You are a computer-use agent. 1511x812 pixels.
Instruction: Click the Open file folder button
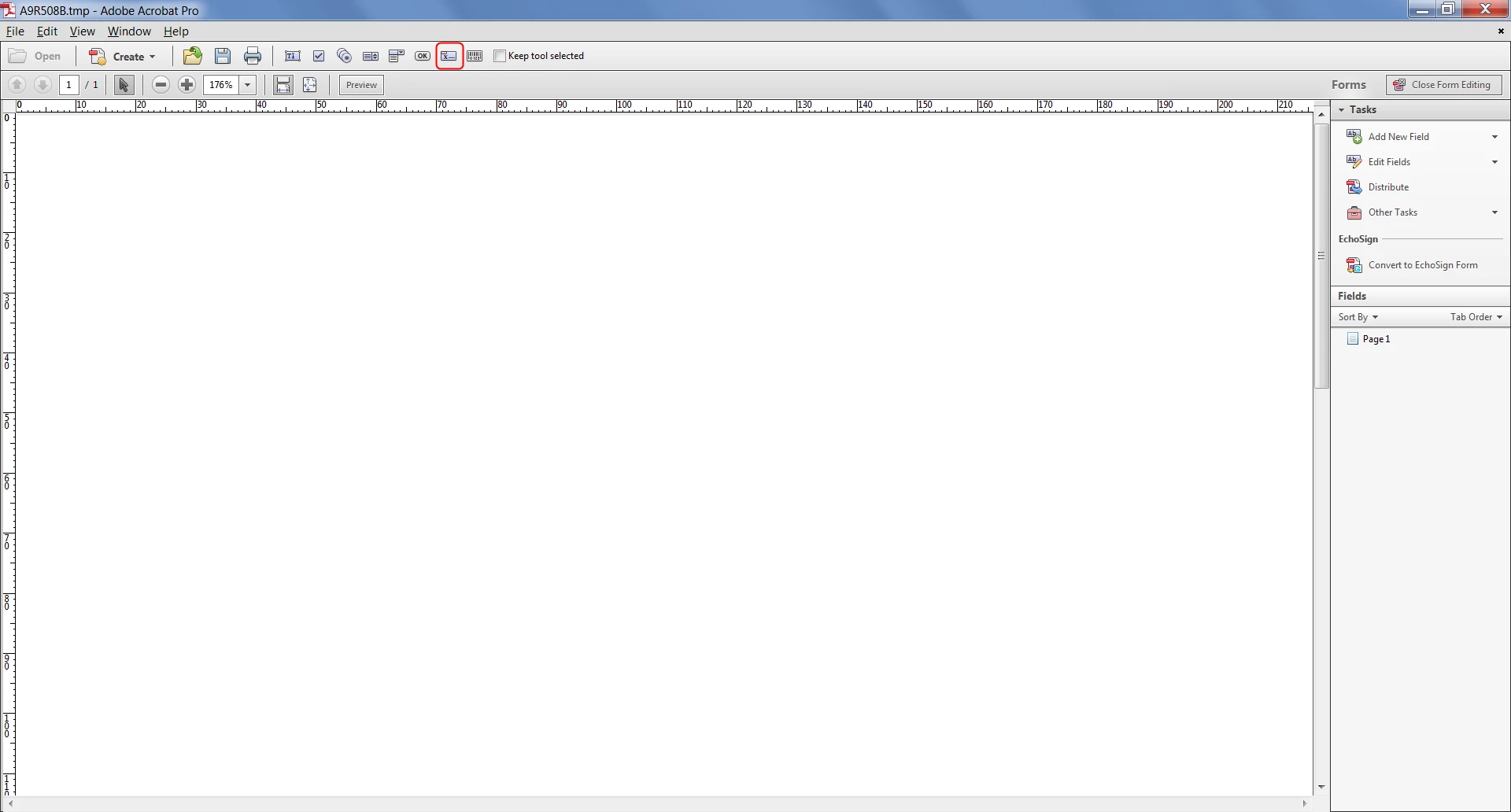pyautogui.click(x=35, y=56)
